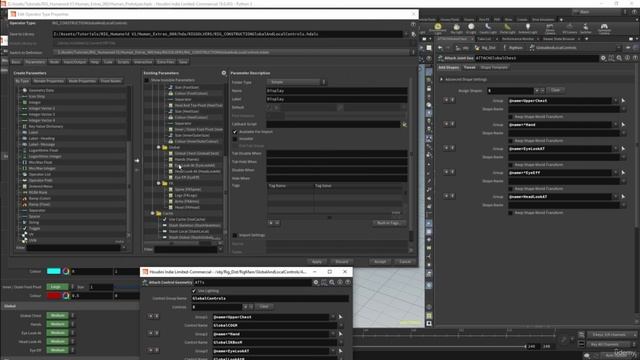Click gear icon in floating ATTs parameter window

[x=316, y=282]
